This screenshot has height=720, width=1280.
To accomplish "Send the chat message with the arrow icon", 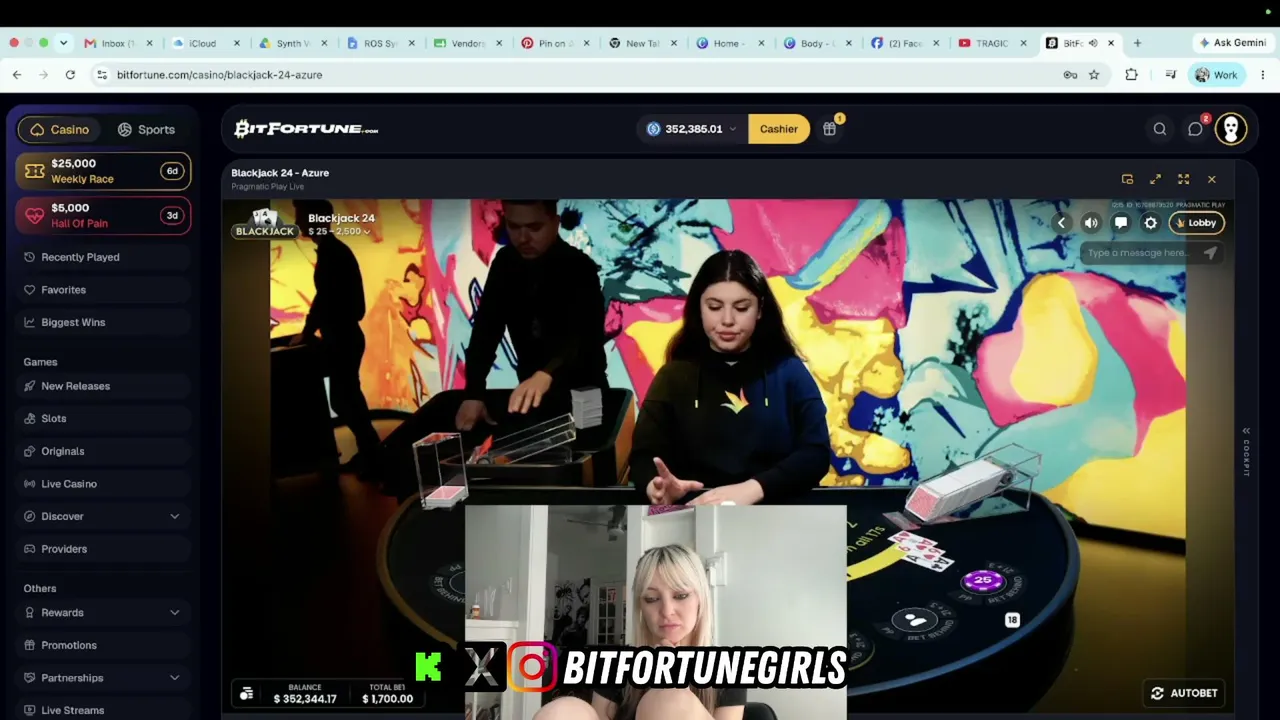I will (1210, 253).
